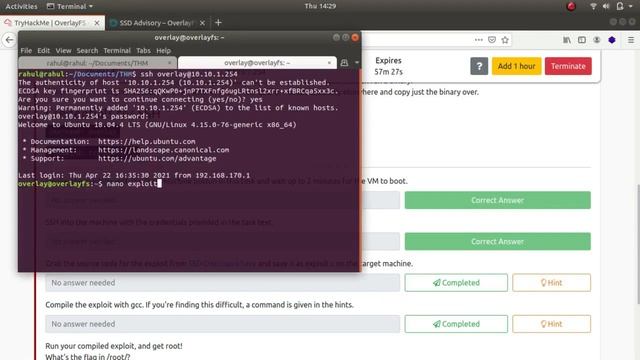Switch to rahul@rahul Documents/THM terminal tab
The image size is (640, 360).
(97, 63)
